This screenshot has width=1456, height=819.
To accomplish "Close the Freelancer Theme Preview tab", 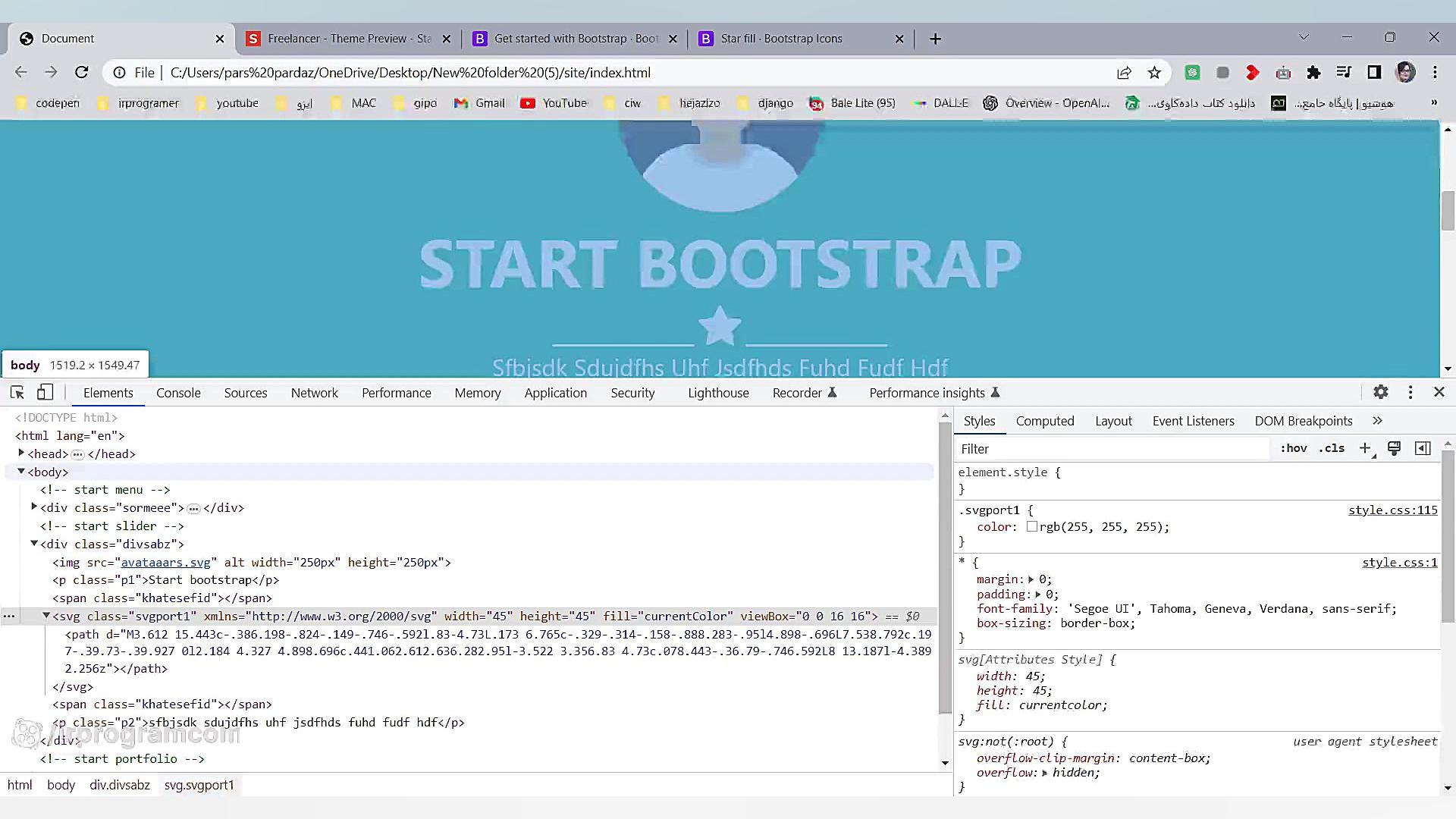I will (446, 39).
